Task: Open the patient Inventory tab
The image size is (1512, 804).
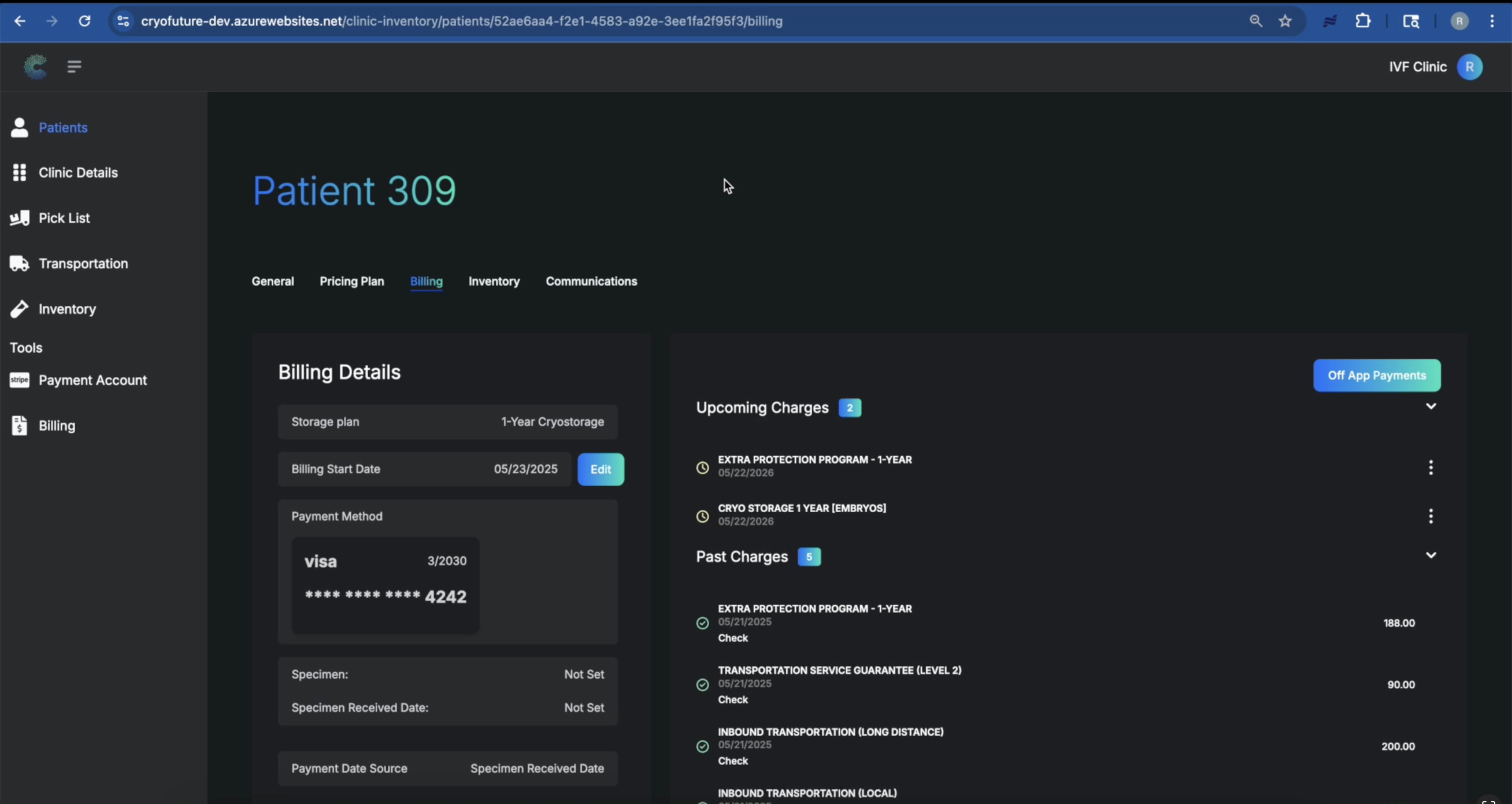Action: [493, 281]
